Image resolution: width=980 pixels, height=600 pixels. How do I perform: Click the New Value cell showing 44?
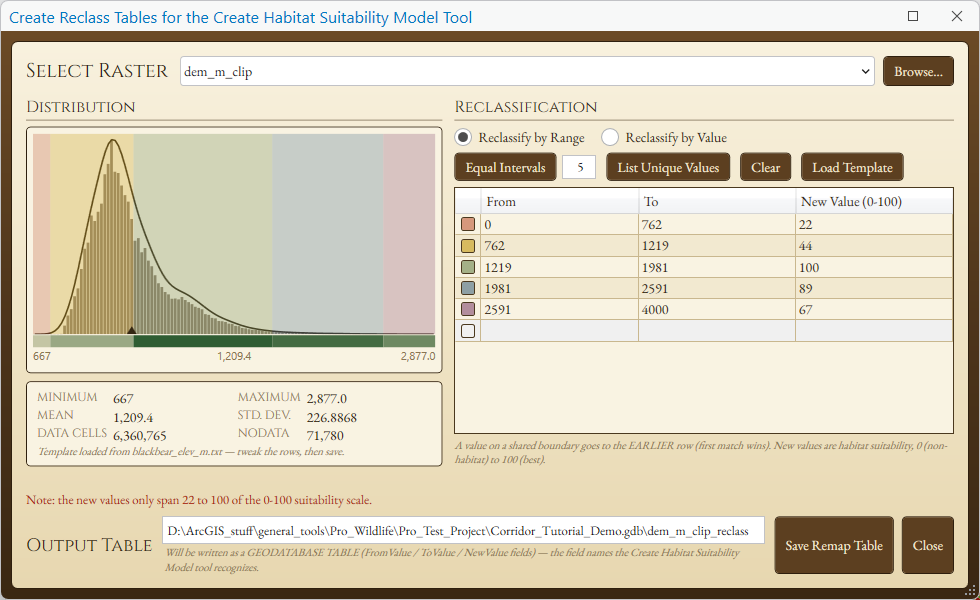click(x=874, y=246)
